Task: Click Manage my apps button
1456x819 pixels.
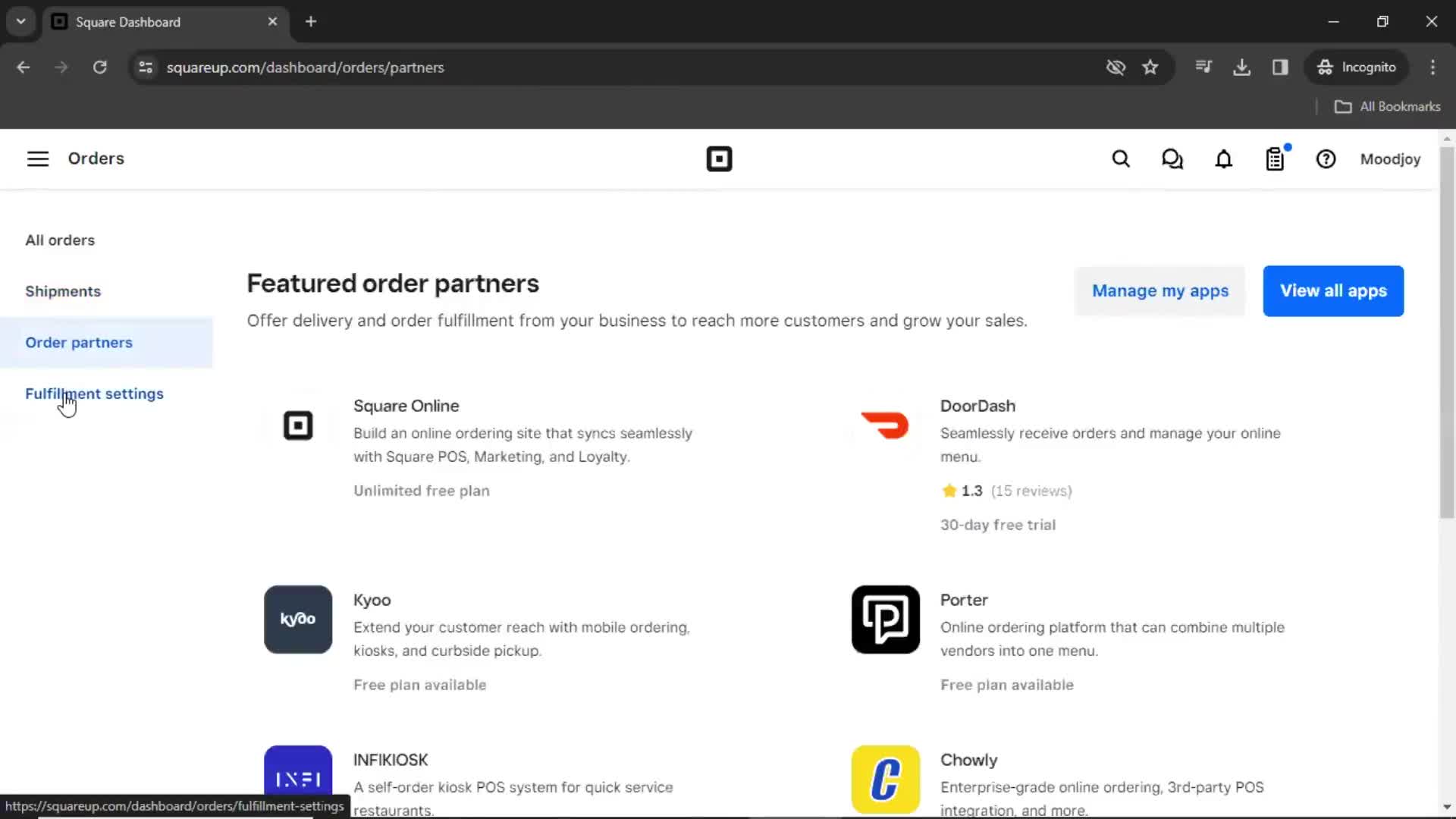Action: click(1161, 290)
